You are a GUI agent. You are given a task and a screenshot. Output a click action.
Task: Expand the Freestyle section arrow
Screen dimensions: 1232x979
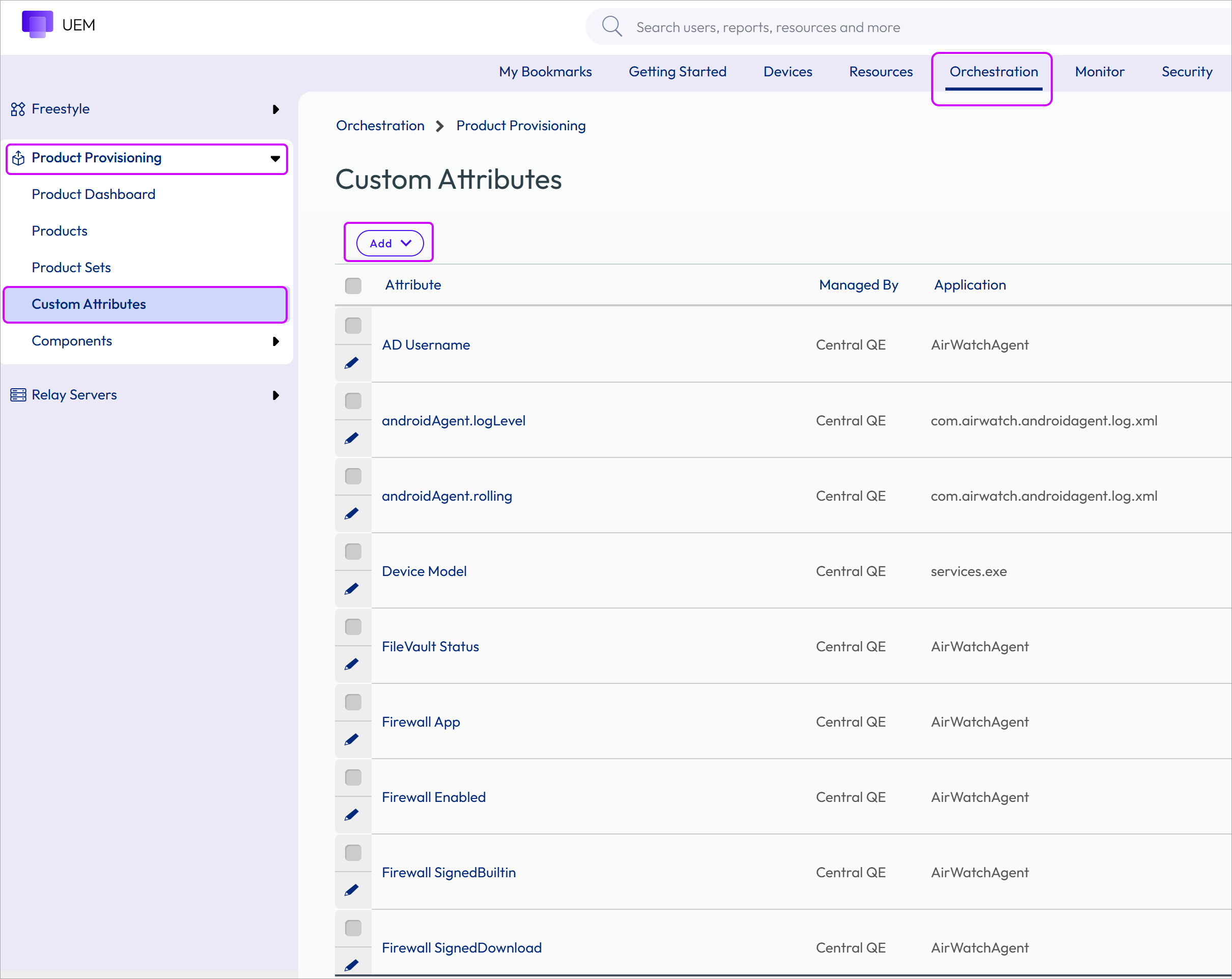coord(275,109)
